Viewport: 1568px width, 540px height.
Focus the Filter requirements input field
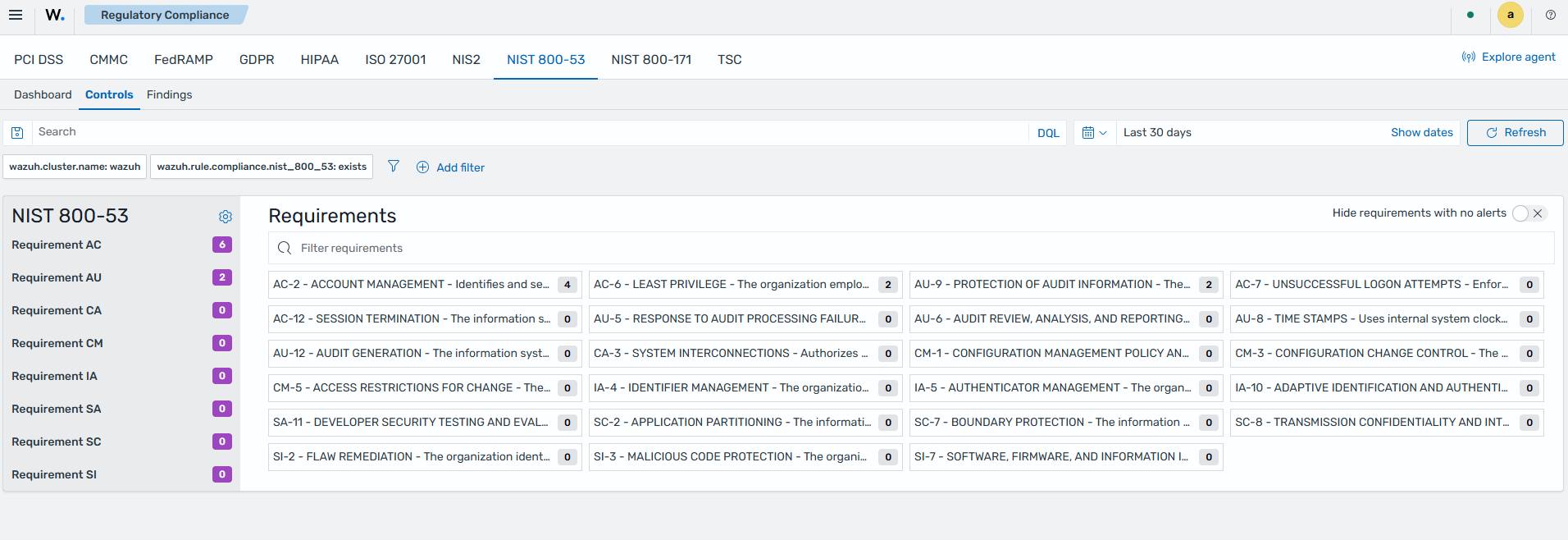click(x=911, y=248)
